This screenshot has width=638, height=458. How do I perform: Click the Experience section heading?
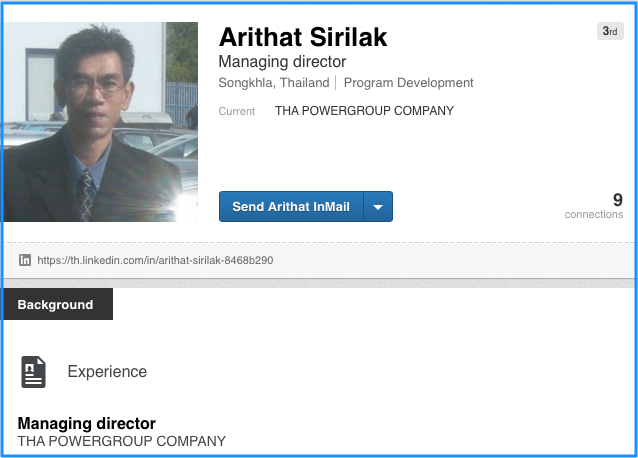tap(107, 371)
